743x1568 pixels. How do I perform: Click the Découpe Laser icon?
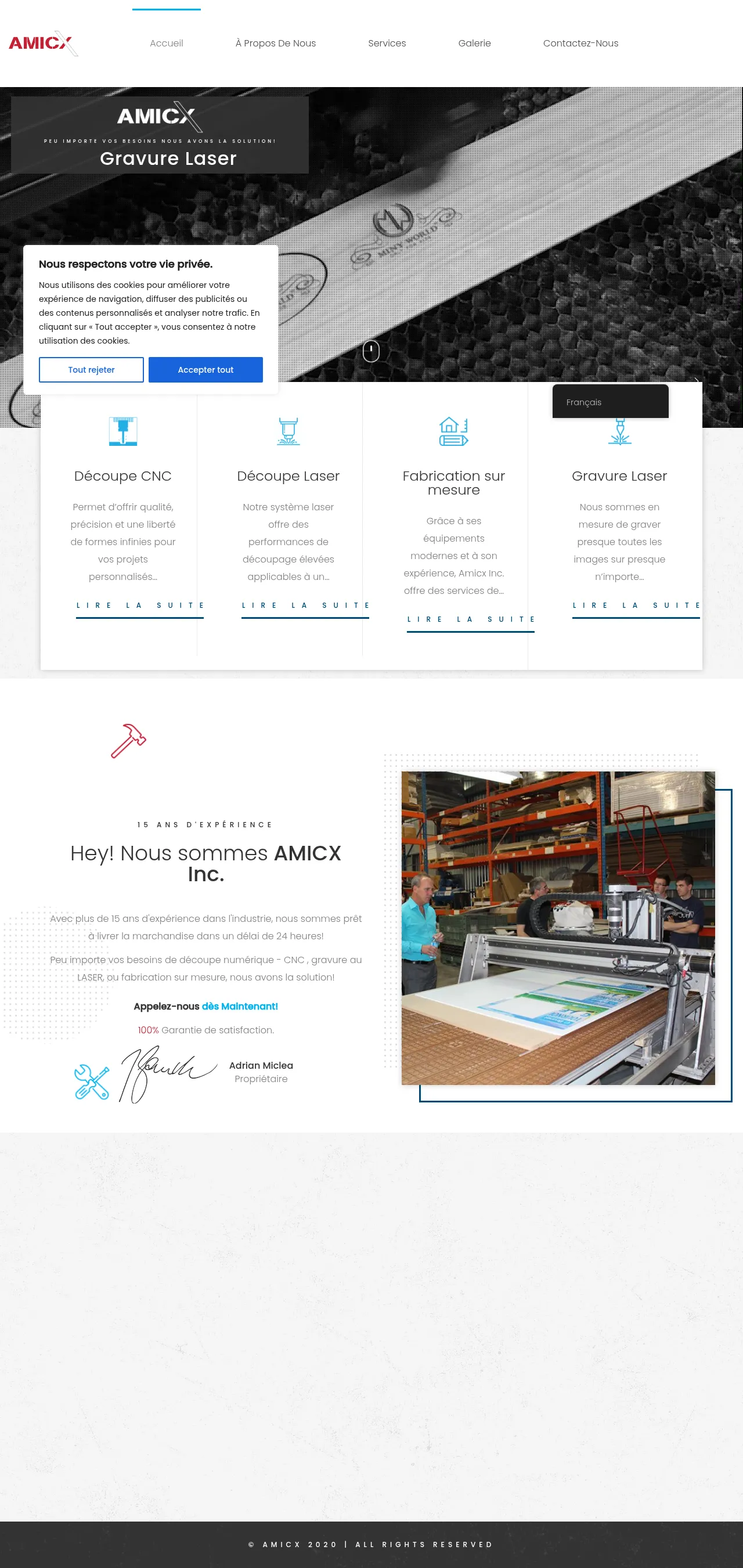pyautogui.click(x=288, y=431)
